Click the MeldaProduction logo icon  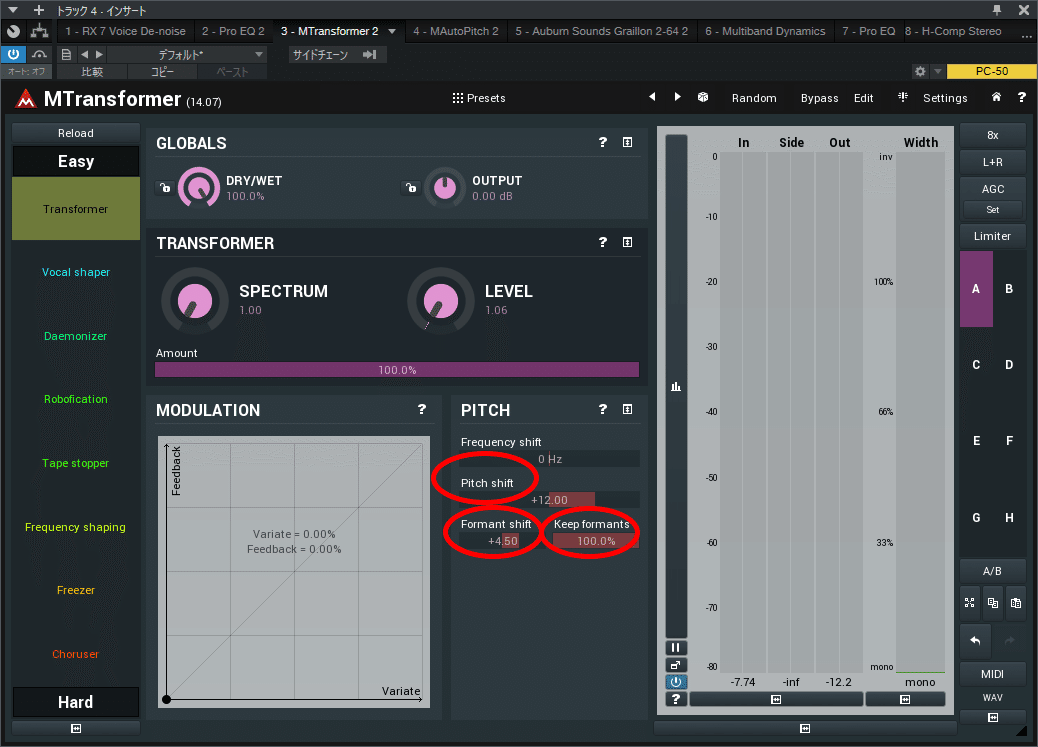(26, 99)
